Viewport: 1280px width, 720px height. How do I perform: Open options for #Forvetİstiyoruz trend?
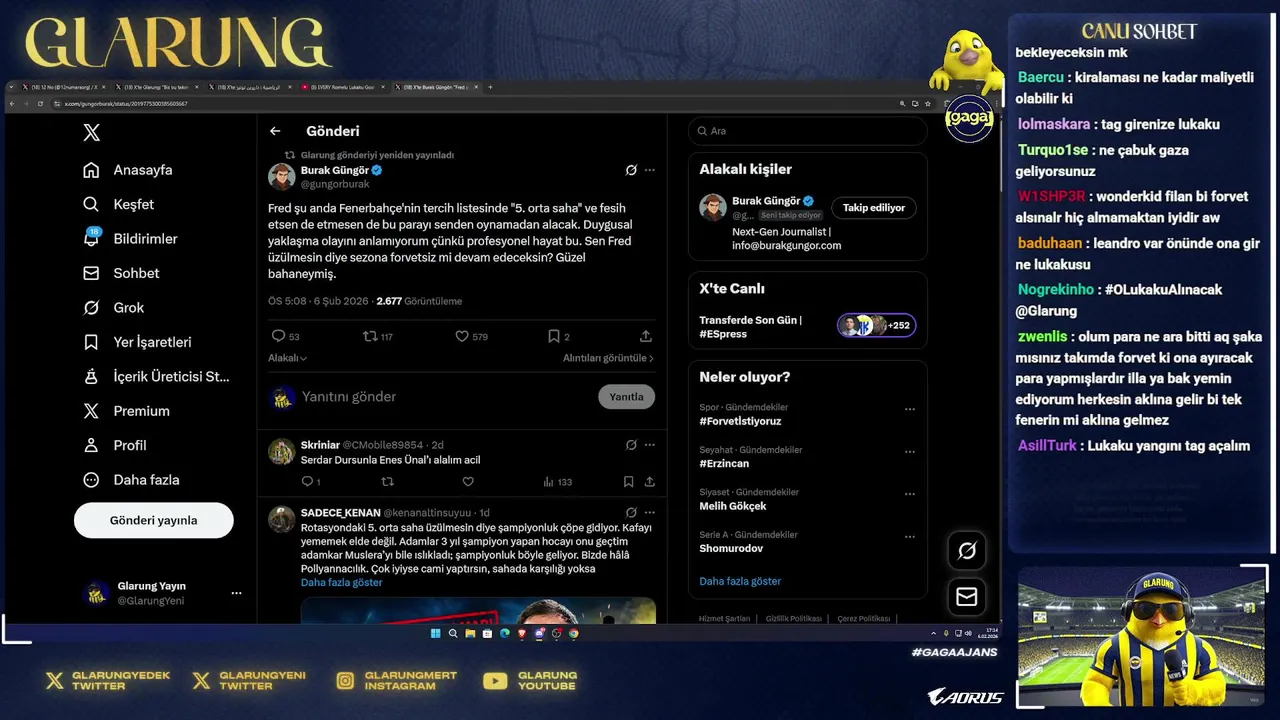click(910, 409)
